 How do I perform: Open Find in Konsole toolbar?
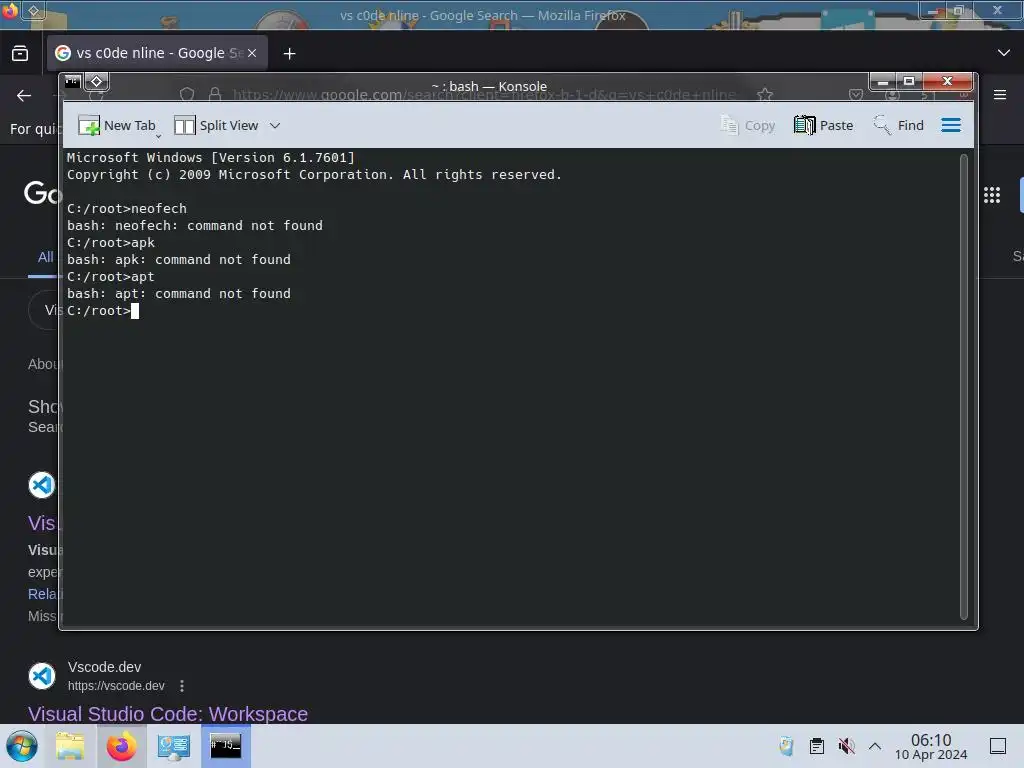click(x=899, y=125)
